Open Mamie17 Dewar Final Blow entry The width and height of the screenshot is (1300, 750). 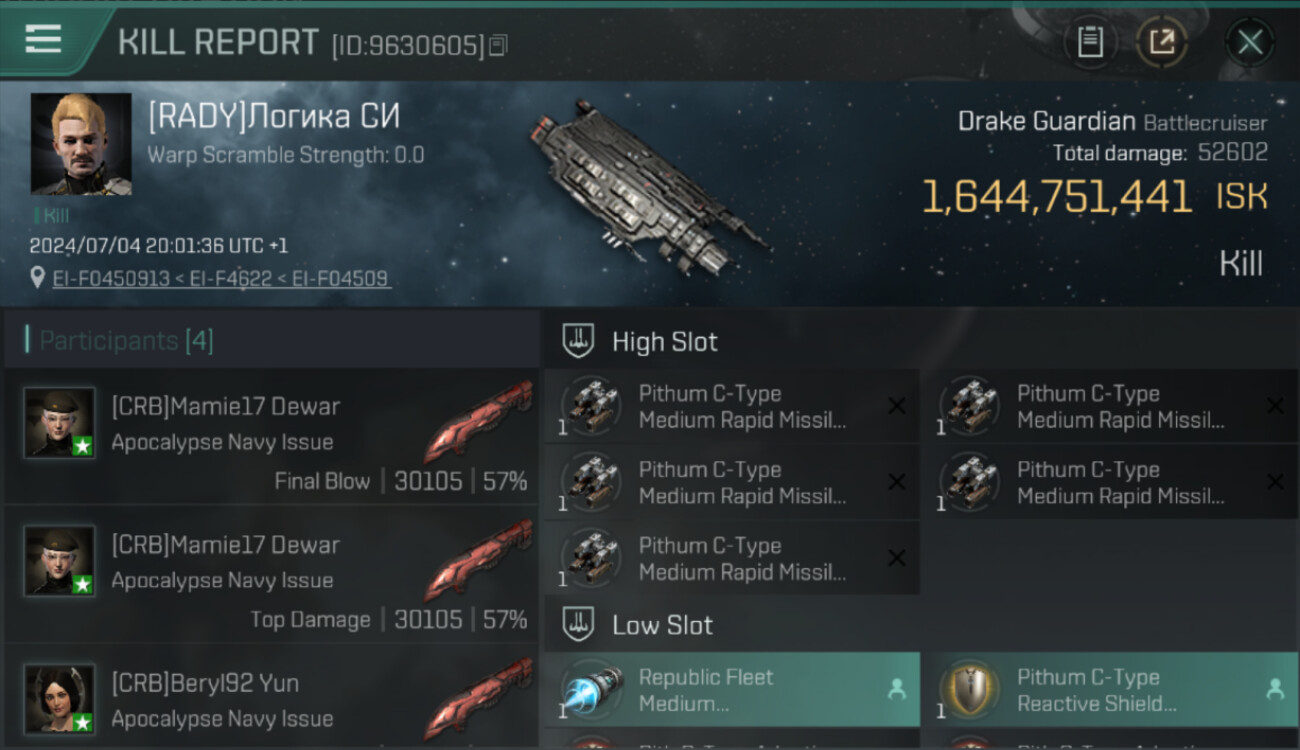click(x=272, y=437)
